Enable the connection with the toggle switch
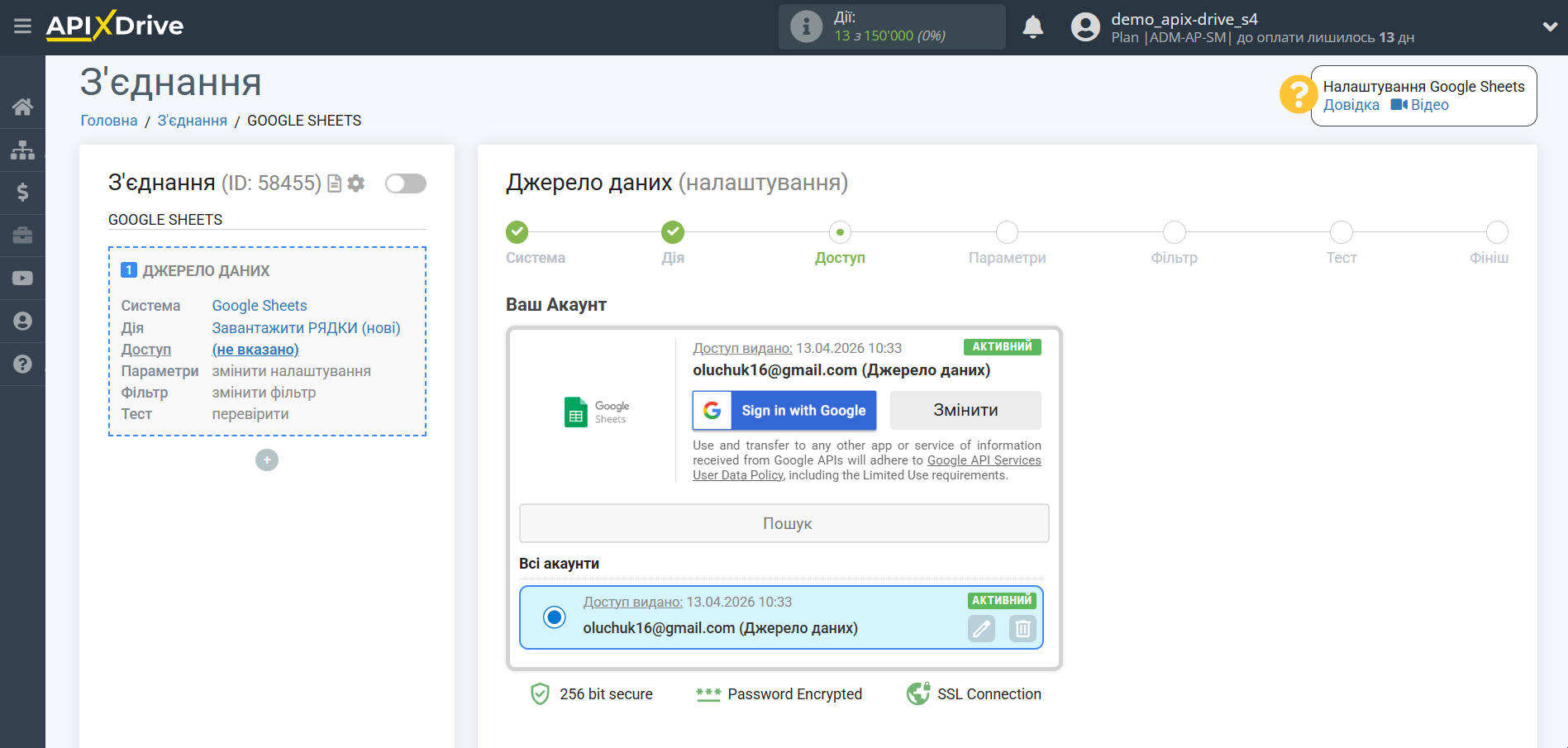1568x748 pixels. click(405, 183)
